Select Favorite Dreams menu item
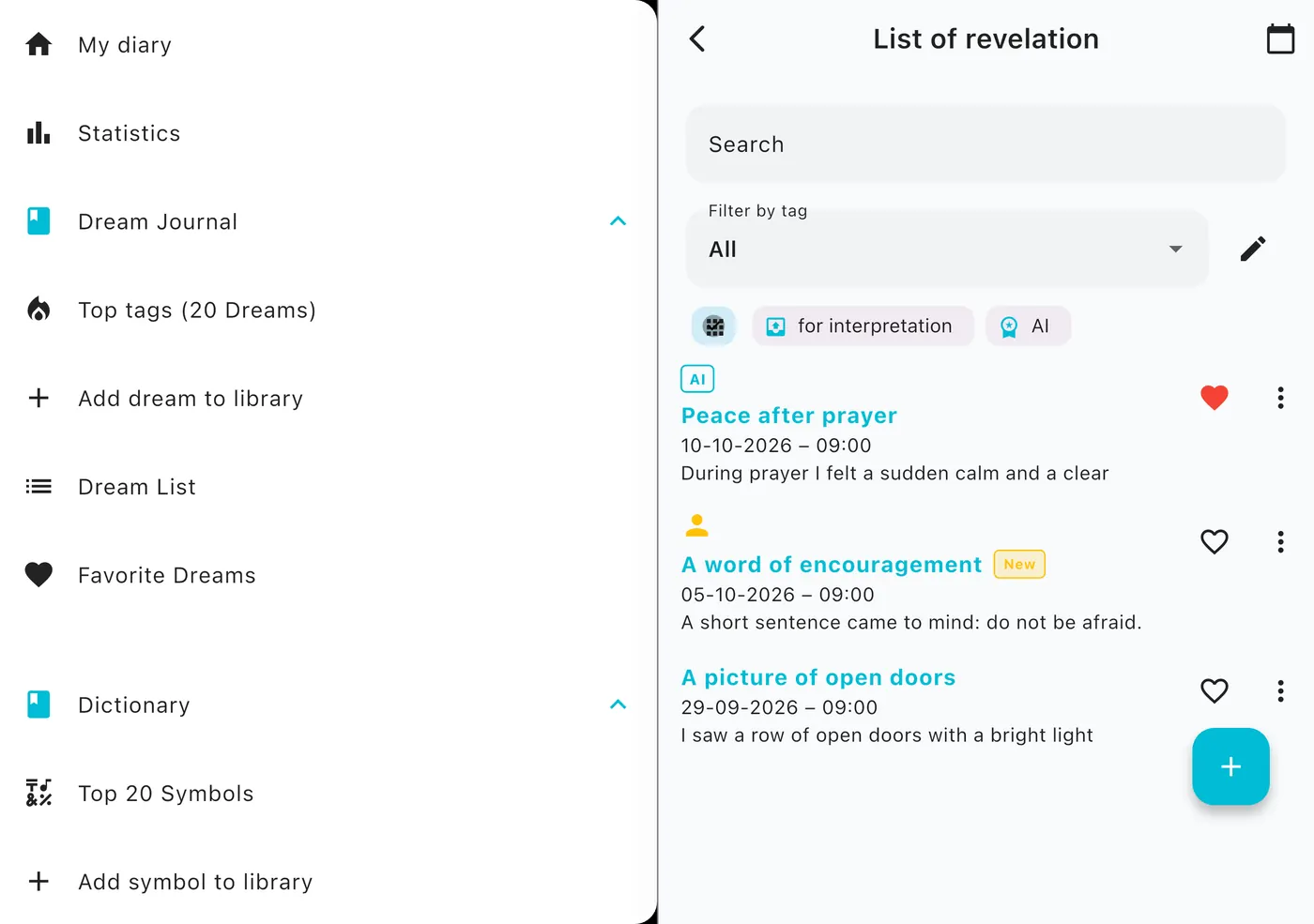The width and height of the screenshot is (1314, 924). pyautogui.click(x=328, y=574)
